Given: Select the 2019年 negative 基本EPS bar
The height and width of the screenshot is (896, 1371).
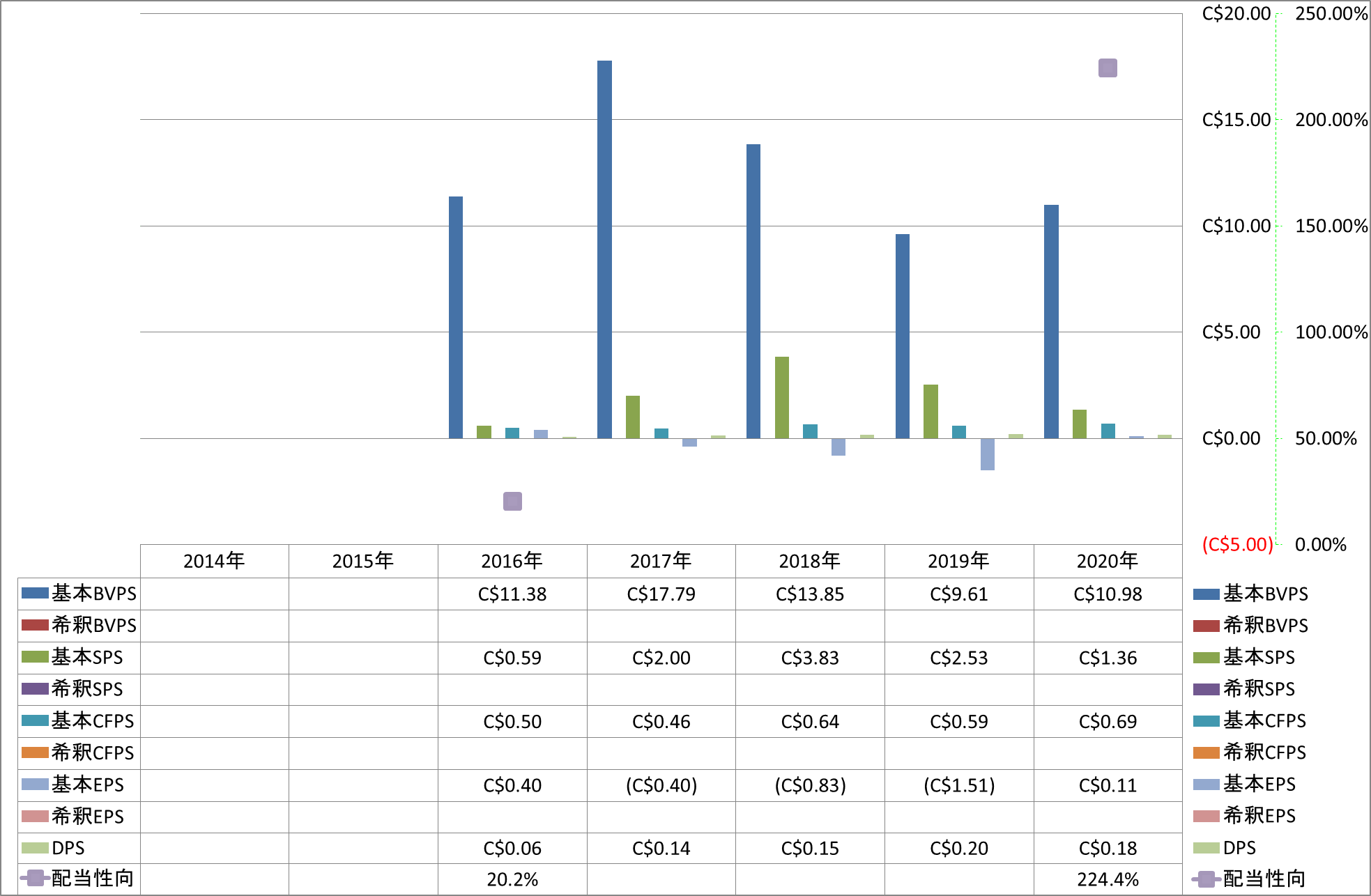Looking at the screenshot, I should point(988,454).
